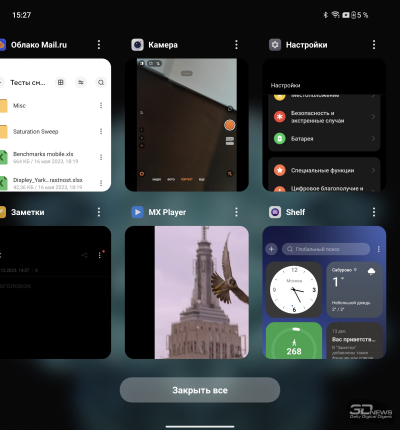Open the Сабурово weather widget
The width and height of the screenshot is (400, 430).
(x=354, y=289)
